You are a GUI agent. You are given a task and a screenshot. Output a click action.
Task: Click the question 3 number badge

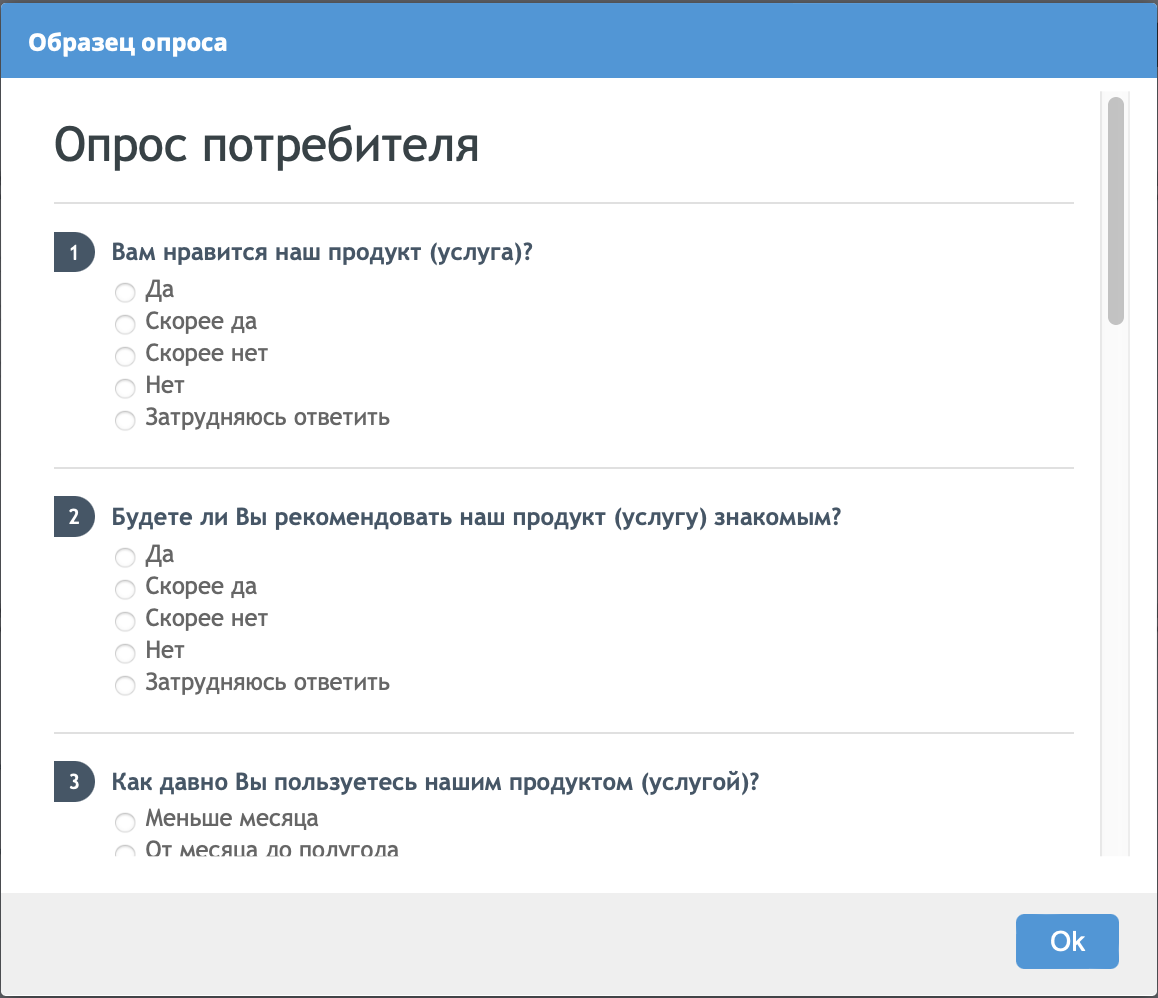[x=73, y=783]
